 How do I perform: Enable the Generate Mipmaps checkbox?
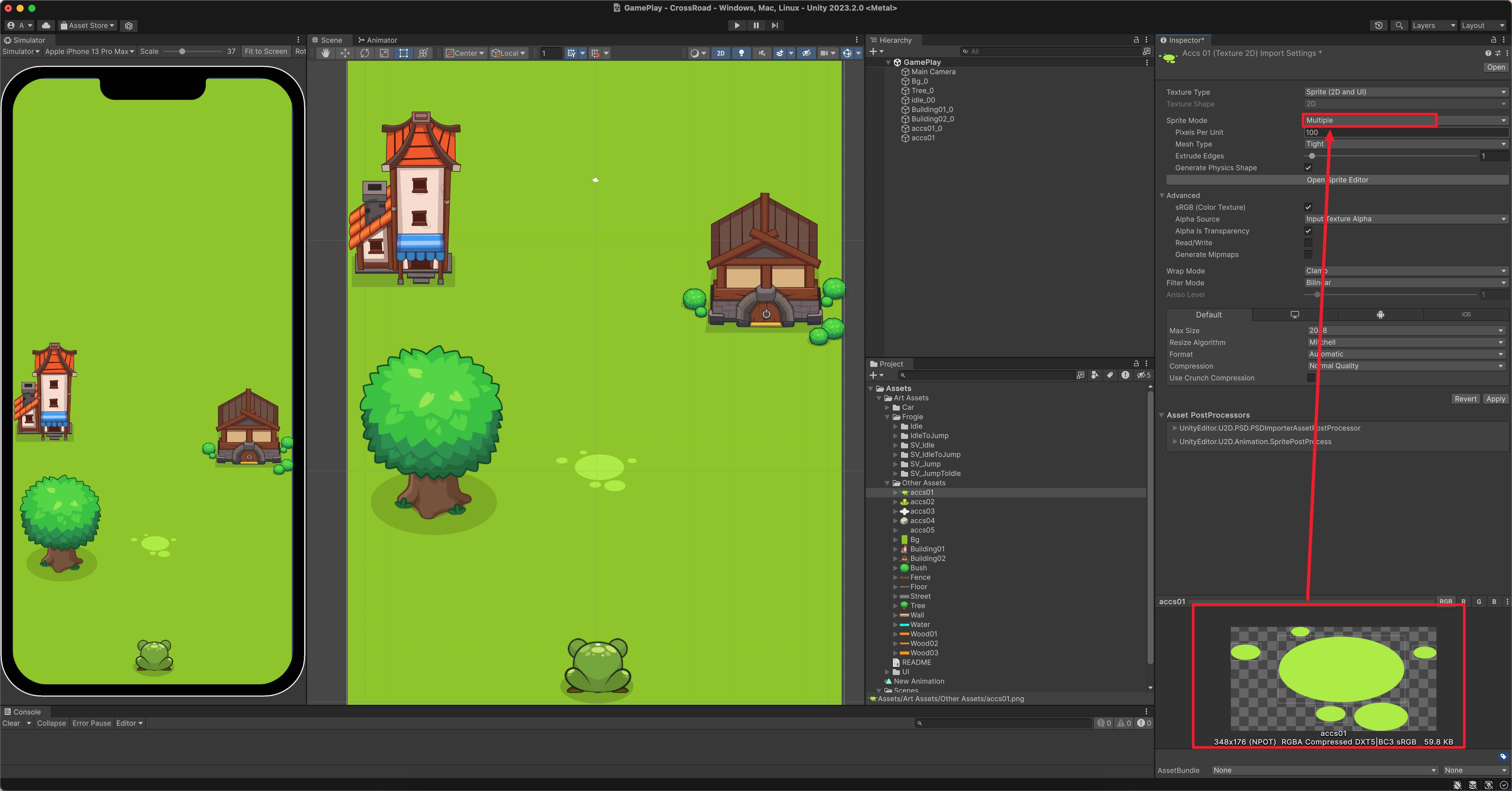point(1308,254)
